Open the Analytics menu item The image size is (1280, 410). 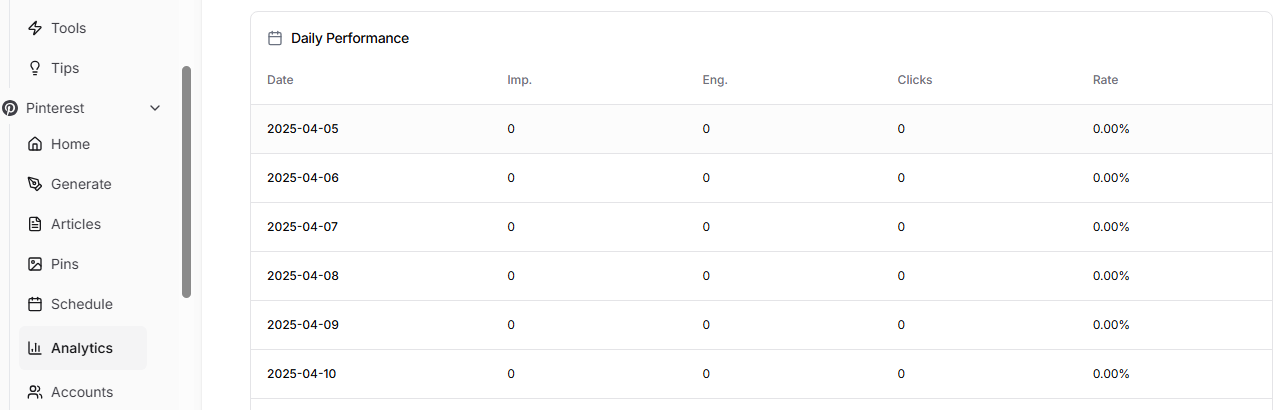(x=83, y=348)
